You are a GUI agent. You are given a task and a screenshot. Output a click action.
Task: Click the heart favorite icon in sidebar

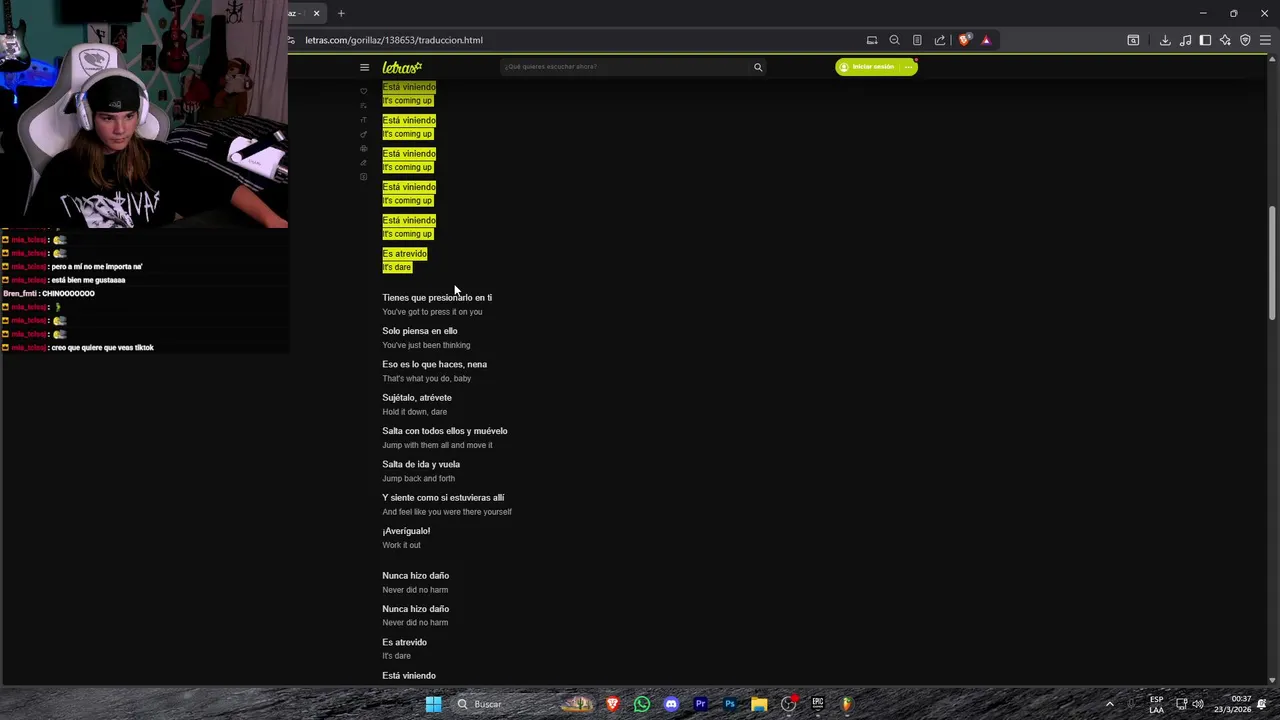click(364, 91)
